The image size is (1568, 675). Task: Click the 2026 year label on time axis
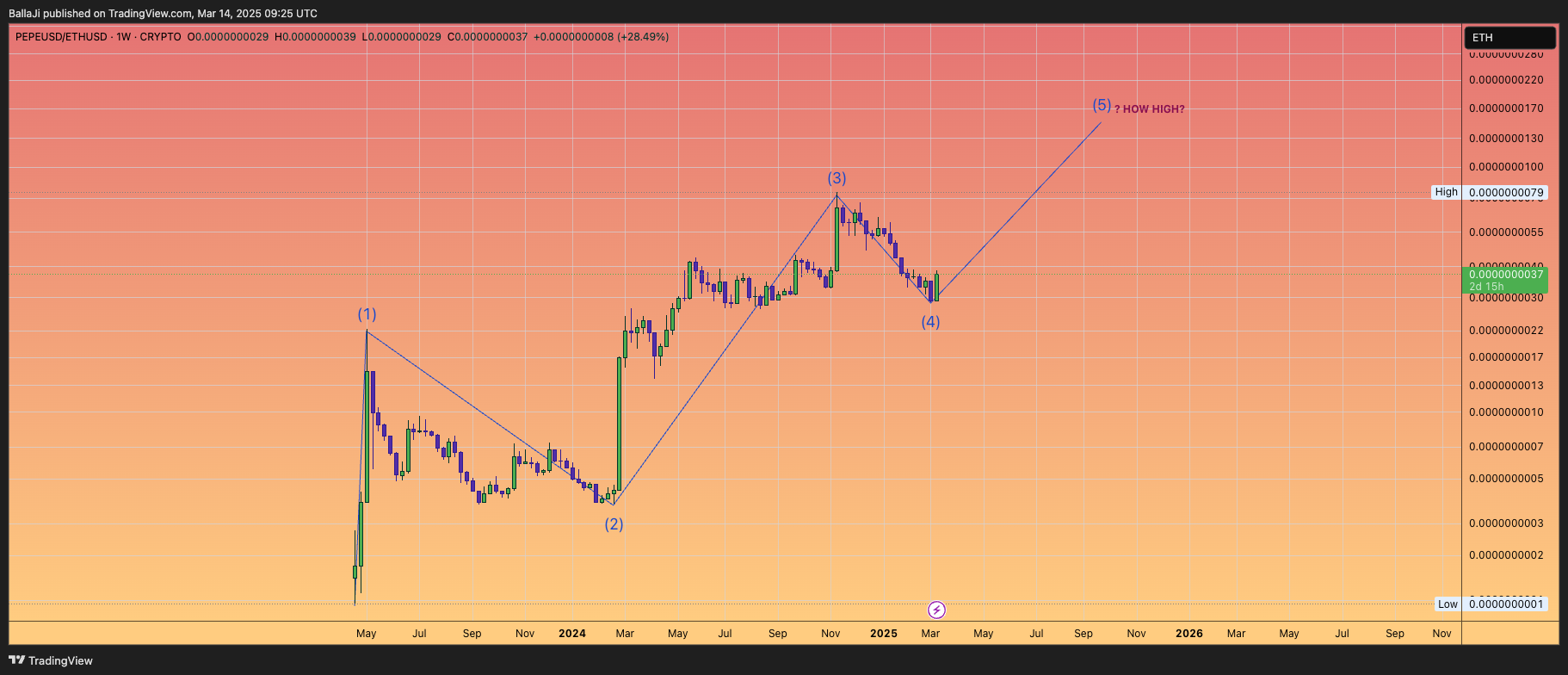(1189, 634)
